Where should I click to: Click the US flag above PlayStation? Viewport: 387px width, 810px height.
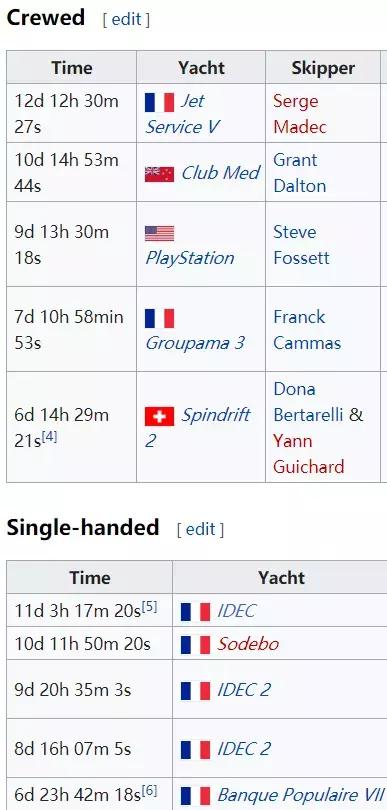[159, 233]
